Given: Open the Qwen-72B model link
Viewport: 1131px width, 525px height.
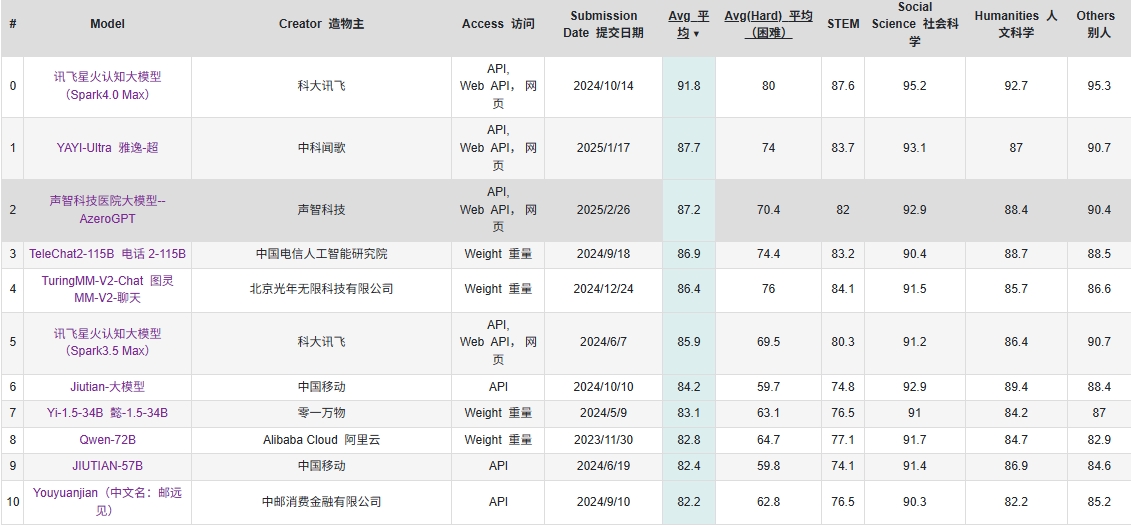Looking at the screenshot, I should [107, 440].
